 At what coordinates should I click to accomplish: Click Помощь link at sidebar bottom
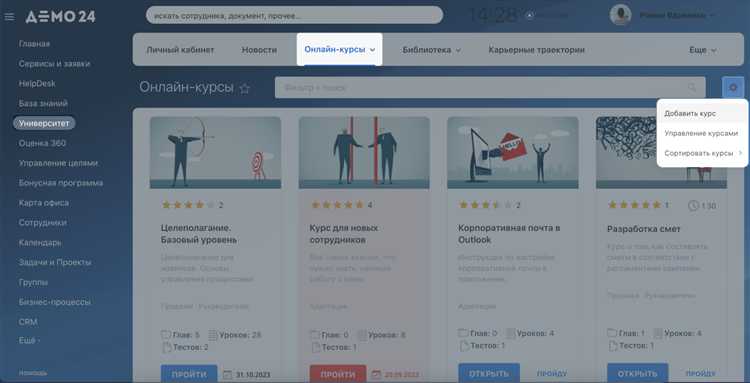[x=33, y=373]
